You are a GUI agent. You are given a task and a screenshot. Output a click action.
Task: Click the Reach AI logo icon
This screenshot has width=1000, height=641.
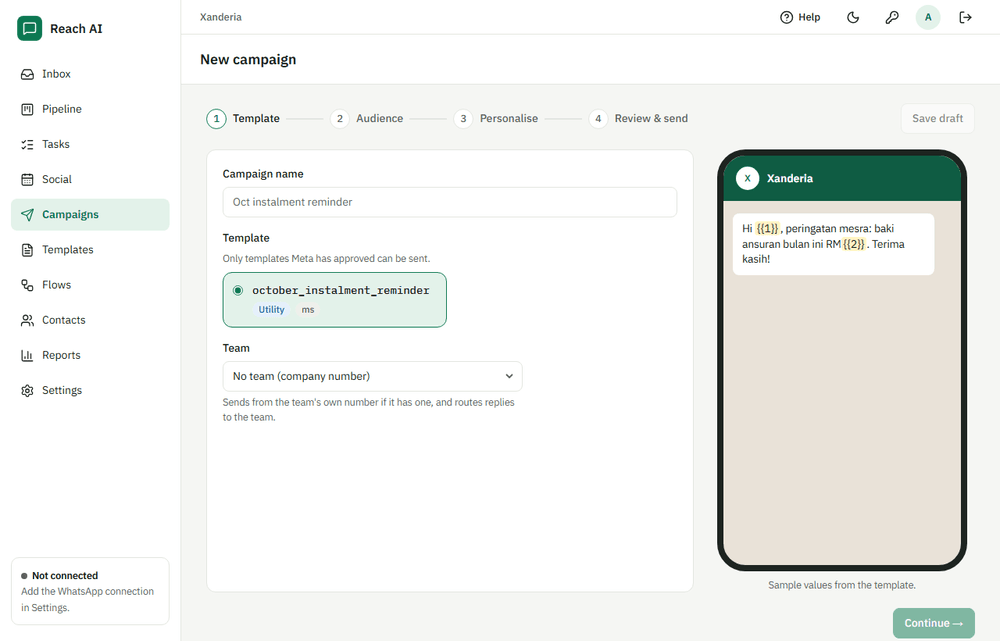coord(29,29)
